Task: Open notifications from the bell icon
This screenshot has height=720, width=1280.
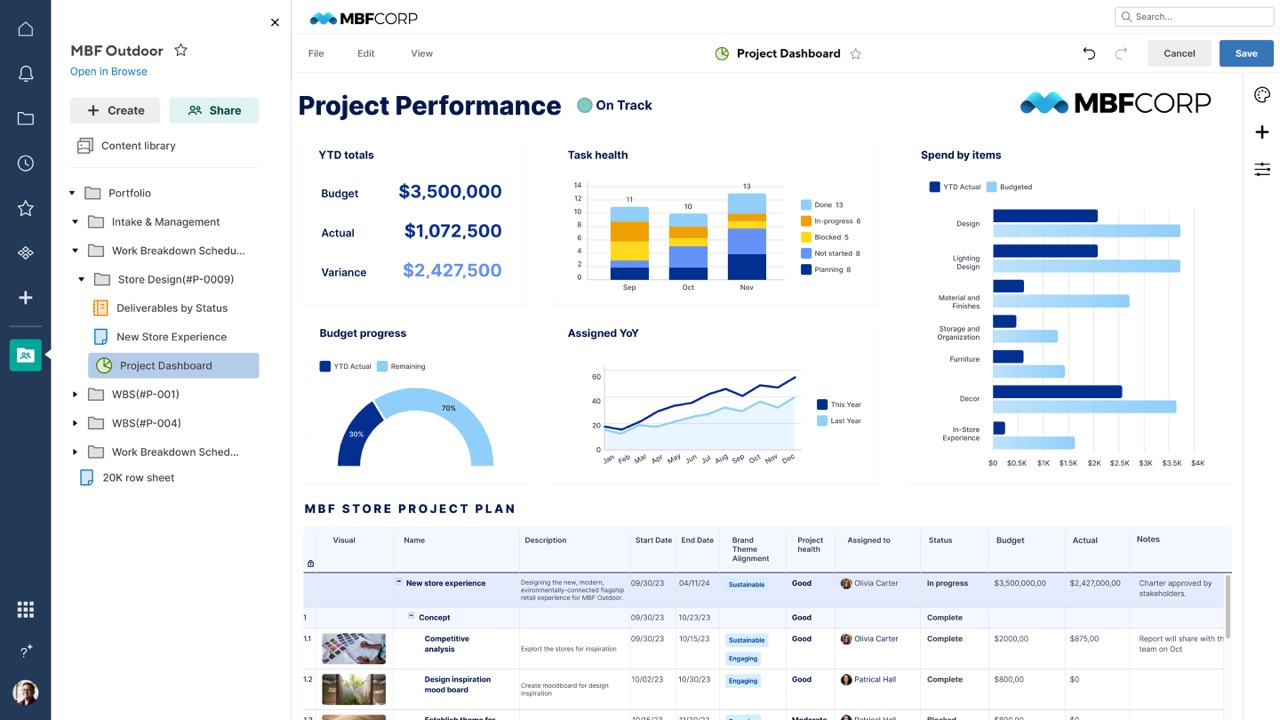Action: (x=25, y=73)
